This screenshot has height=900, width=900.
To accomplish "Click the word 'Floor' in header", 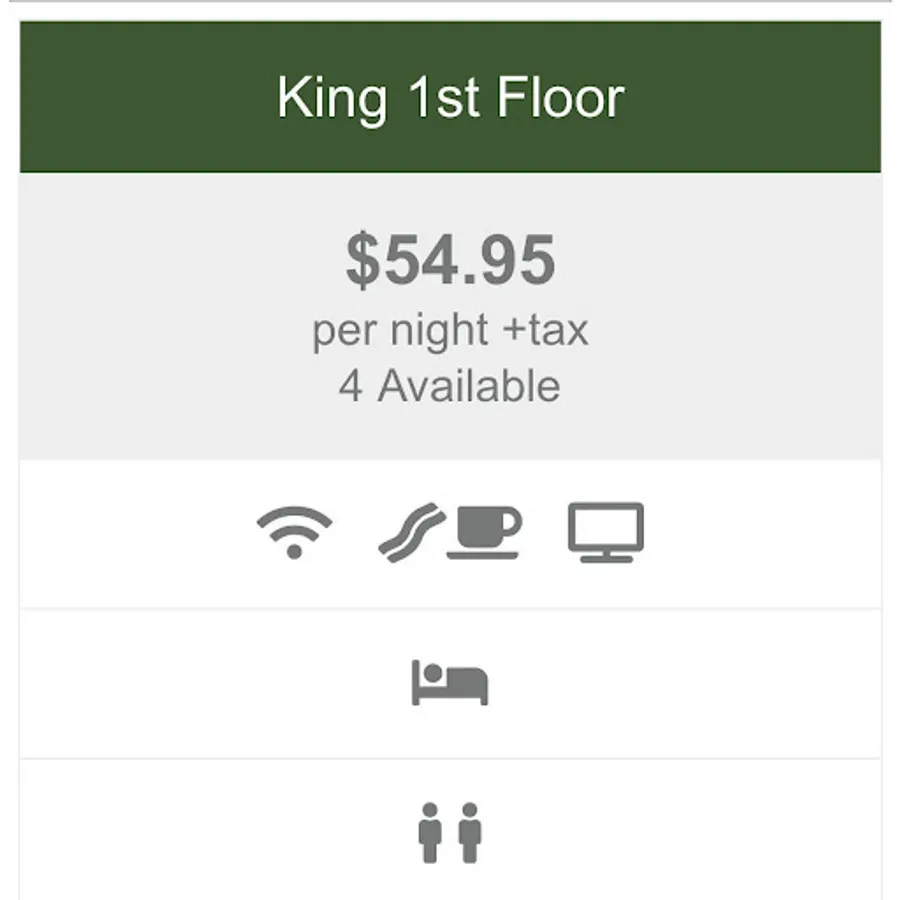I will coord(560,98).
